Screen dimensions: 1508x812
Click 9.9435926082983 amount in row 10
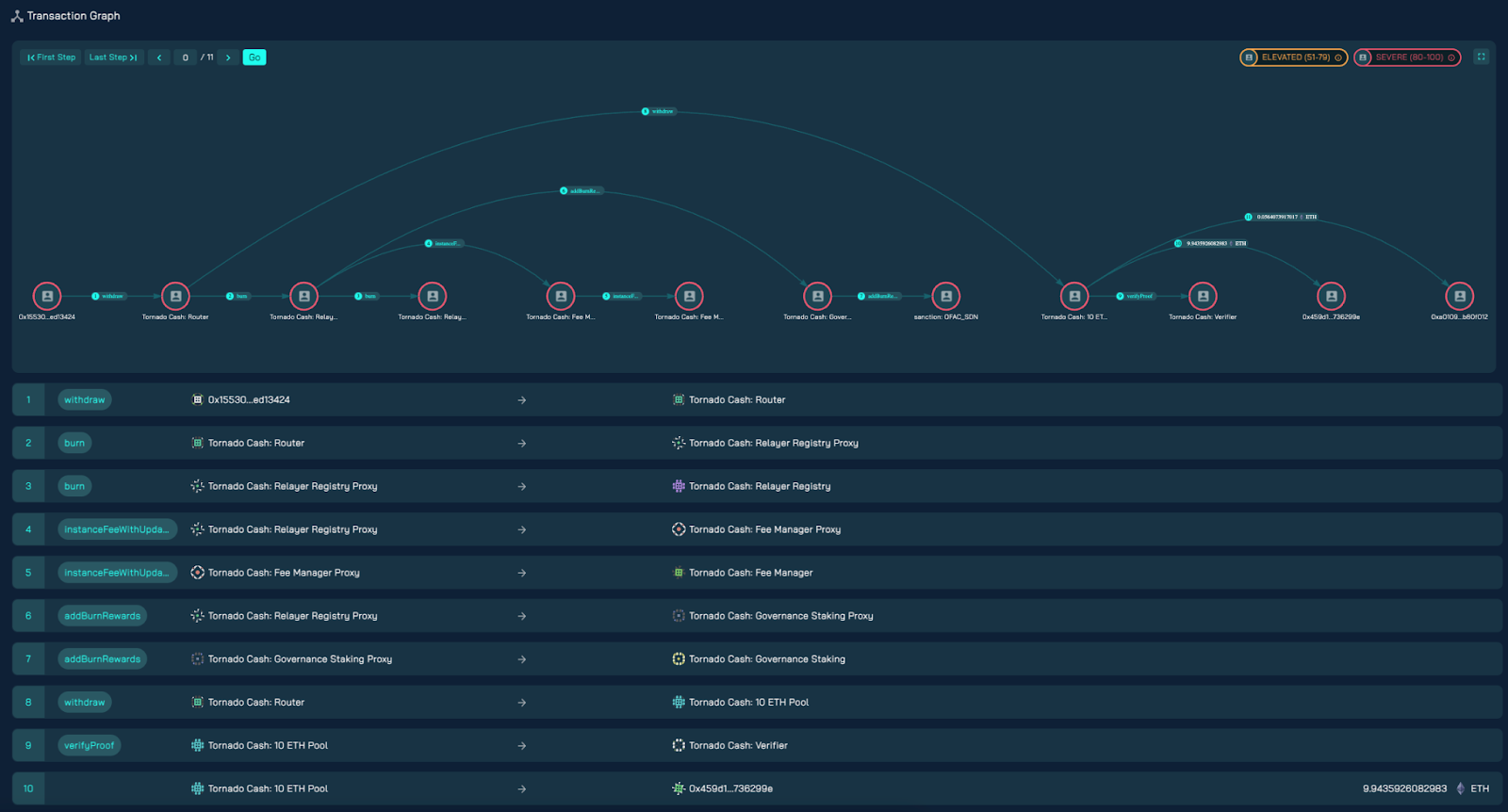(1404, 788)
